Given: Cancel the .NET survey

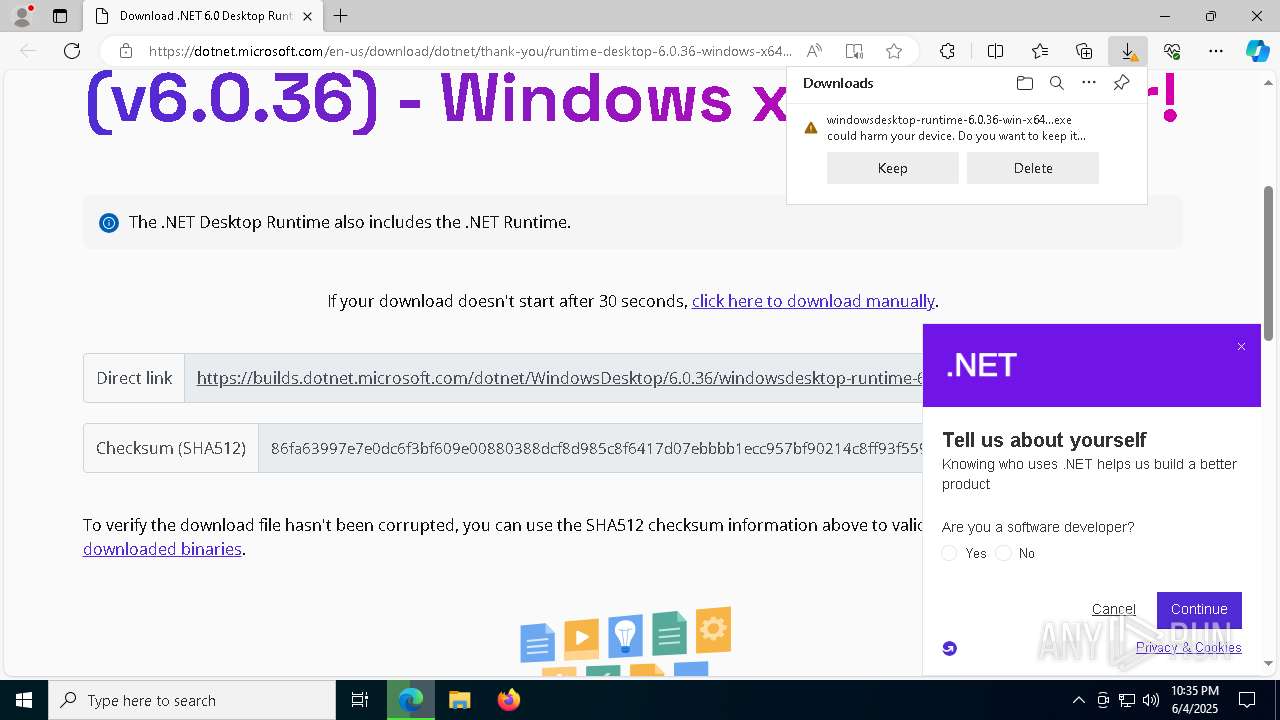Looking at the screenshot, I should [x=1113, y=609].
